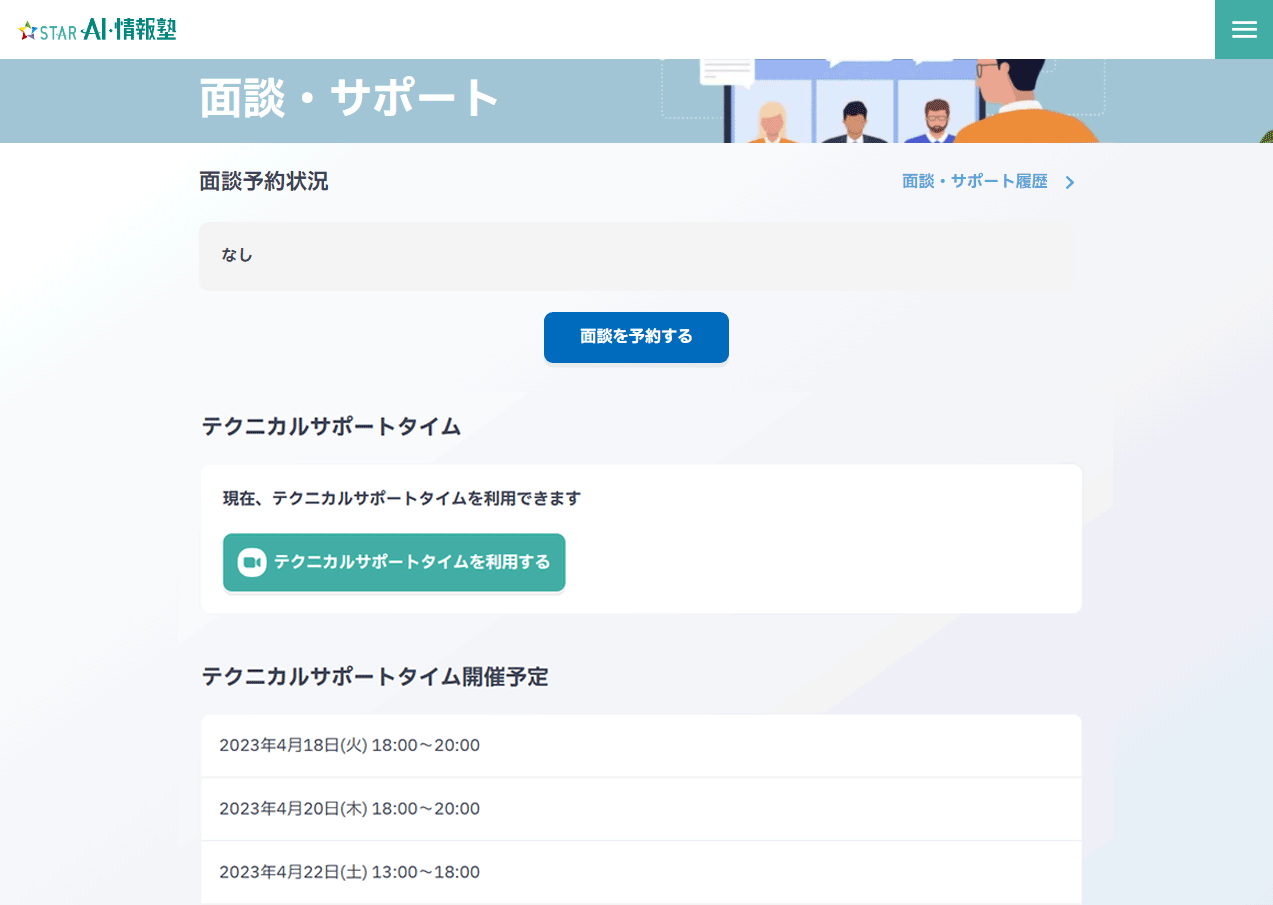Click the テクニカルサポートタイム開催予定 heading
Viewport: 1273px width, 905px height.
[x=375, y=677]
